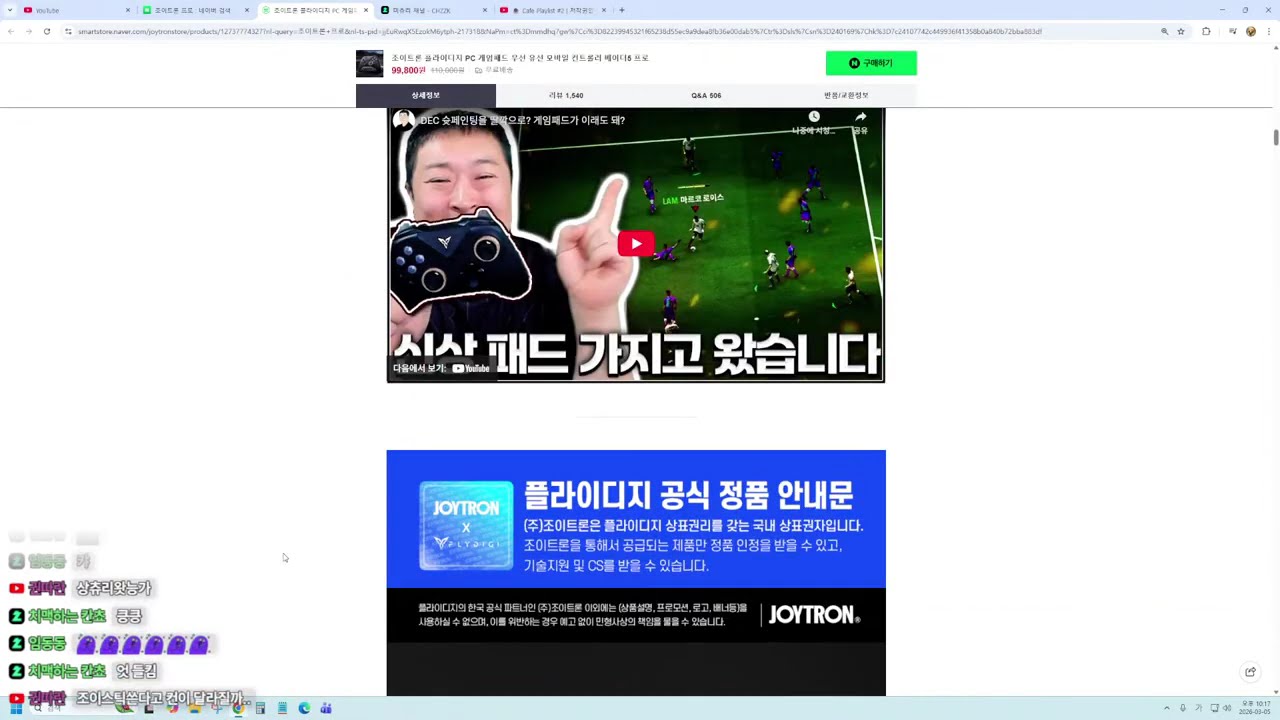Reload the current page

[46, 31]
